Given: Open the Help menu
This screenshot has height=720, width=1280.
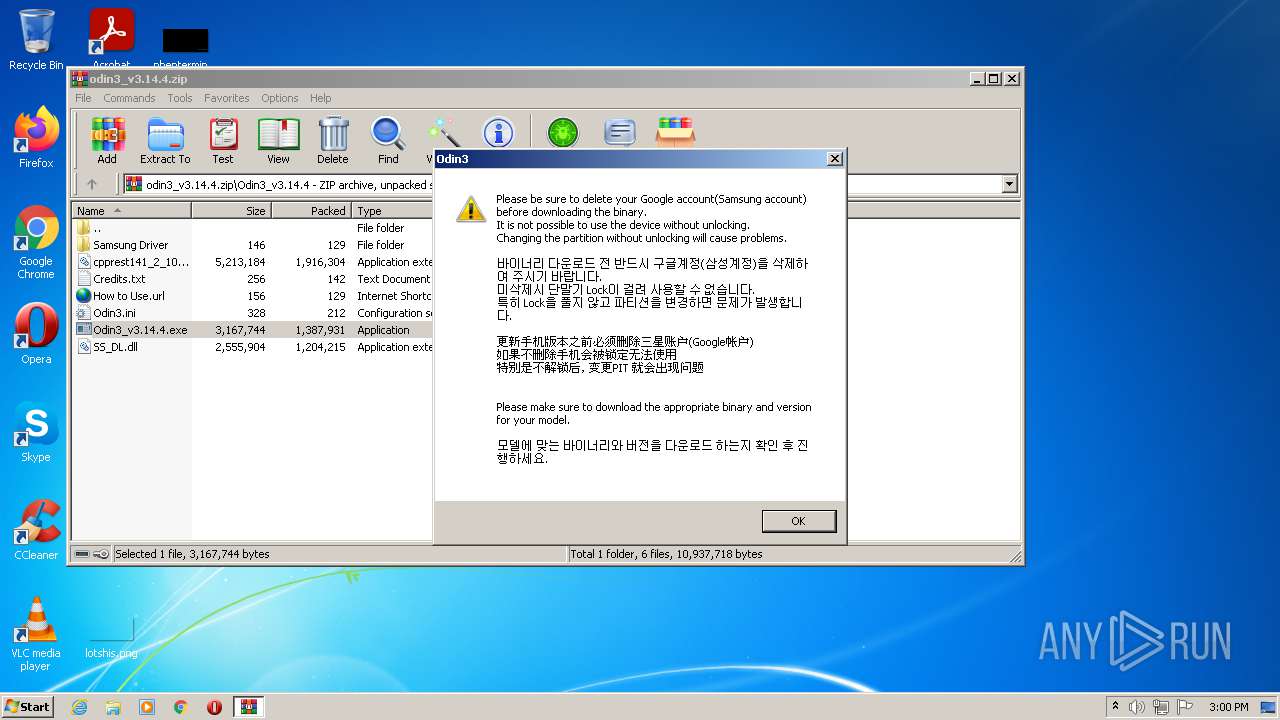Looking at the screenshot, I should click(320, 98).
